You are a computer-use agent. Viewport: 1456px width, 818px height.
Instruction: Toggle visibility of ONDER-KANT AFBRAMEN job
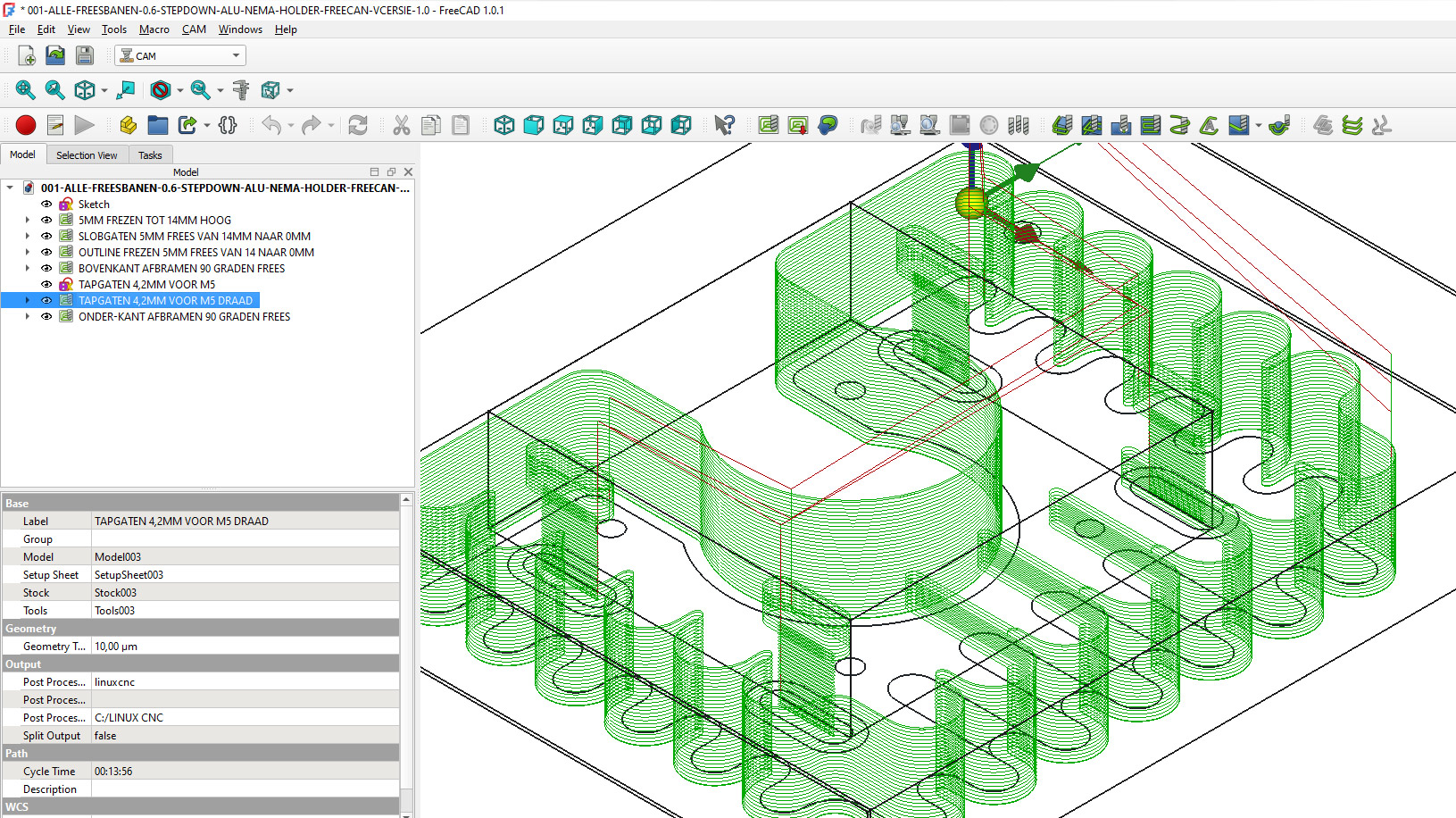[46, 317]
